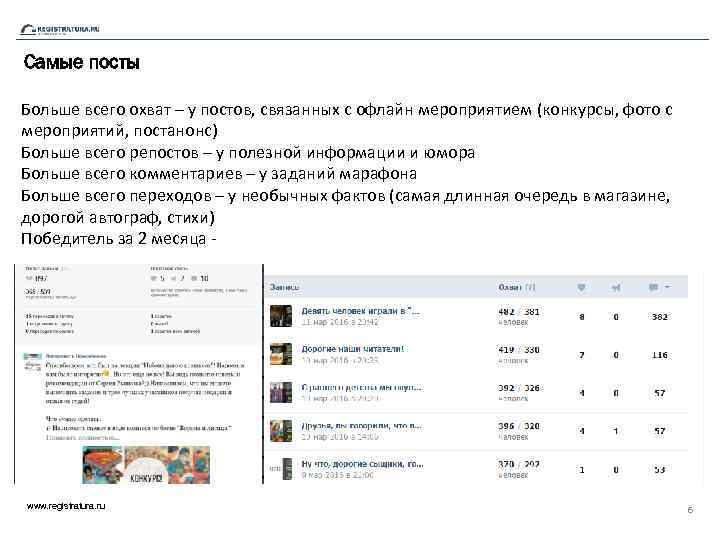
Task: Click the community name above the post text
Action: pos(76,356)
